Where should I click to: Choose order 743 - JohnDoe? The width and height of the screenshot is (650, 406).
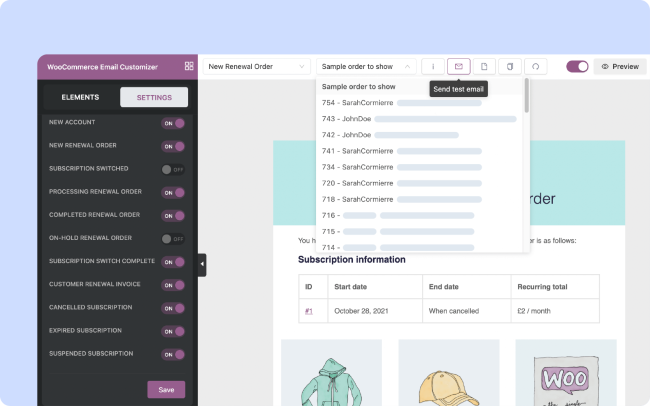[x=419, y=119]
